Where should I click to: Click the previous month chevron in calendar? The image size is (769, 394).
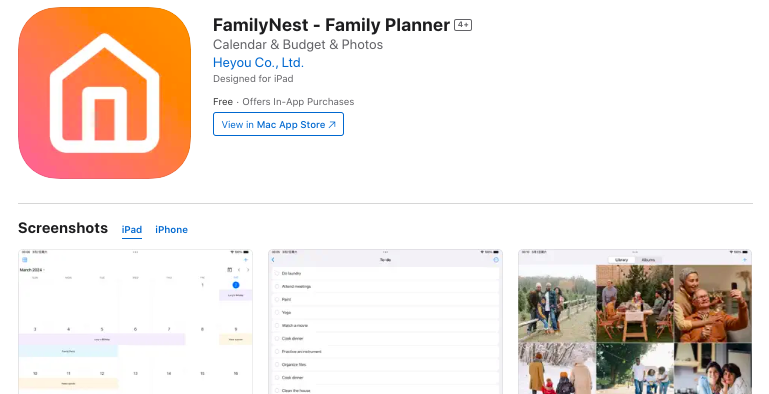239,270
